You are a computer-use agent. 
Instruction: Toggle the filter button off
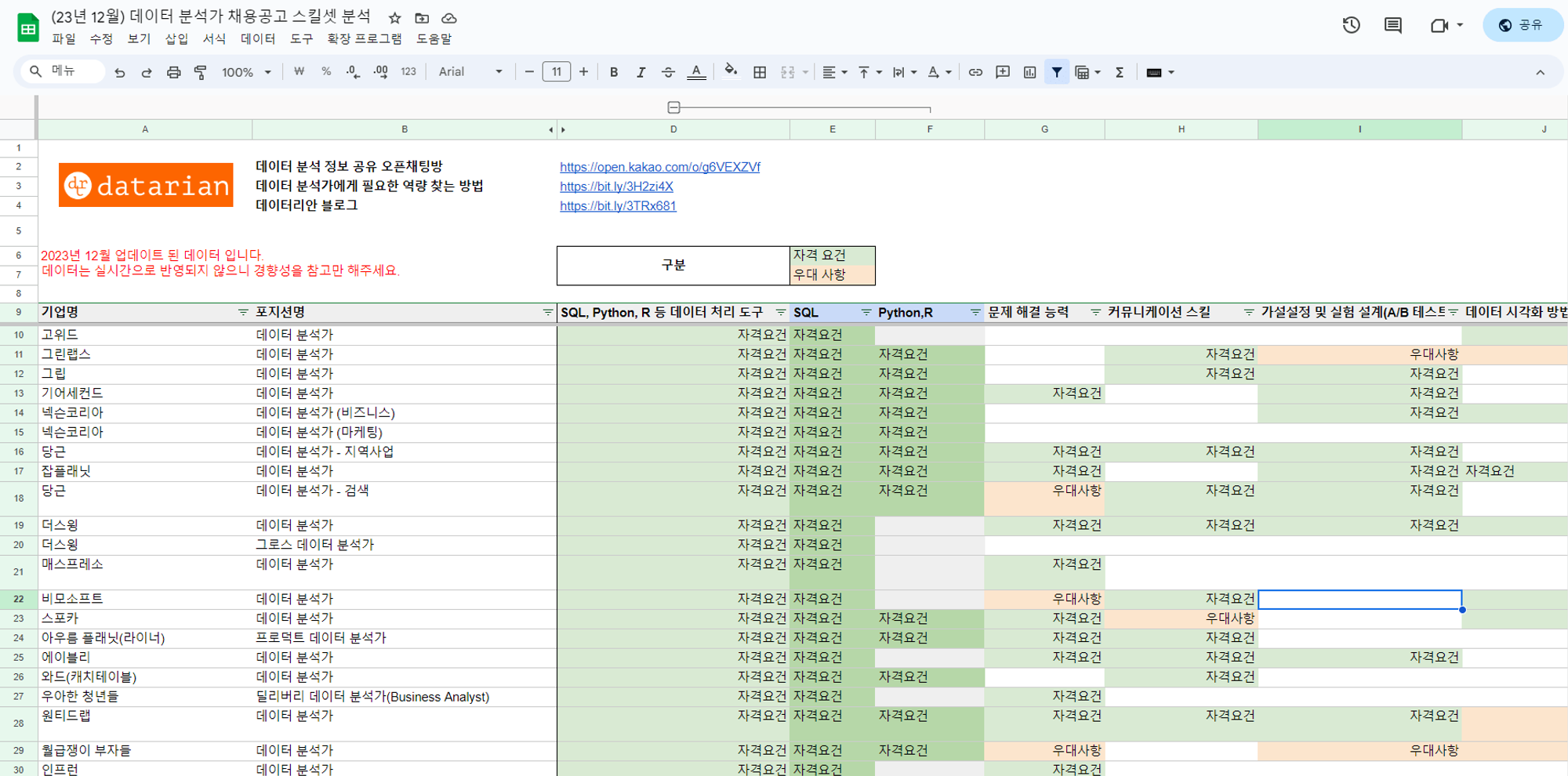pos(1057,72)
